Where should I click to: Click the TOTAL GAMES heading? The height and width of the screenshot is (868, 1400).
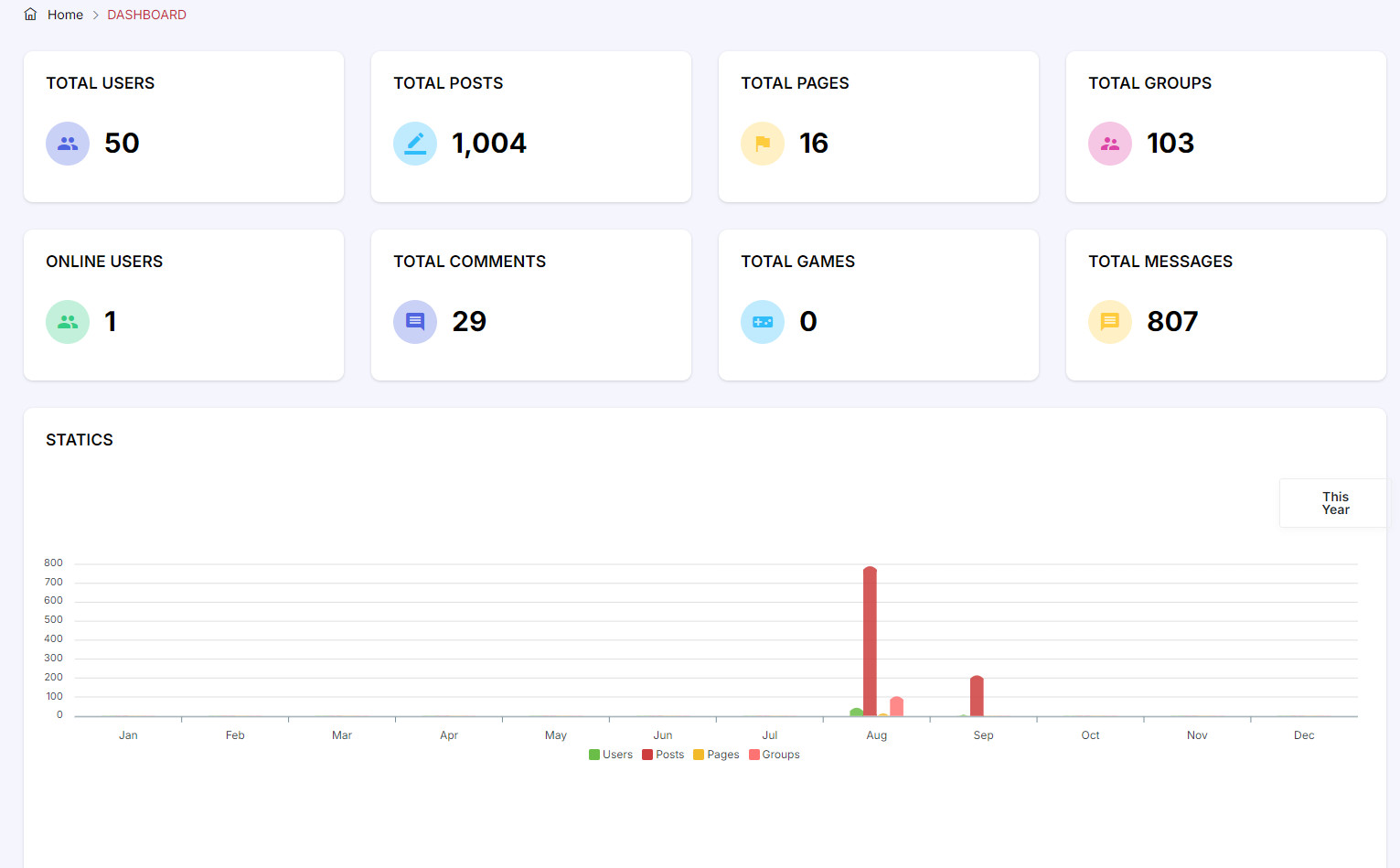click(798, 262)
